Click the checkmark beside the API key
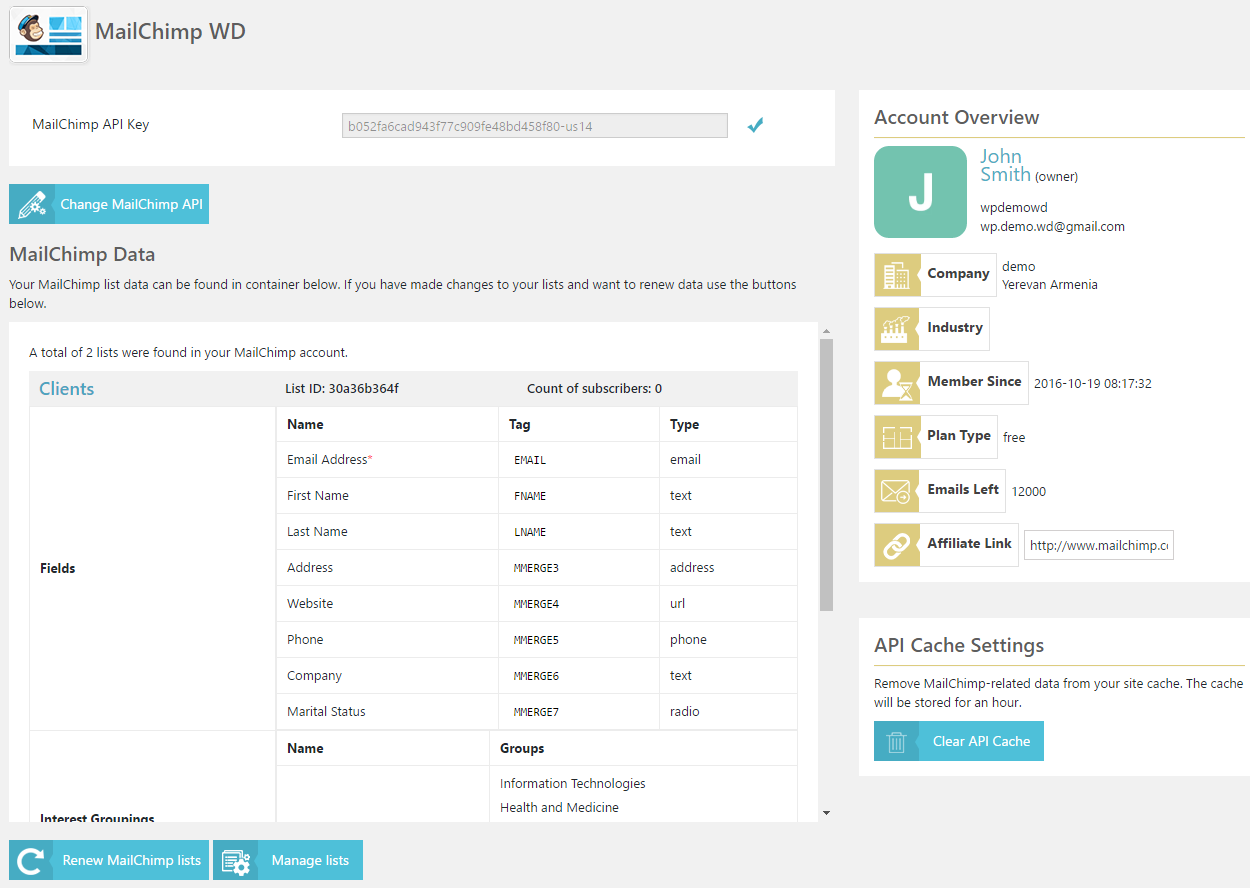Image resolution: width=1250 pixels, height=888 pixels. [x=756, y=125]
